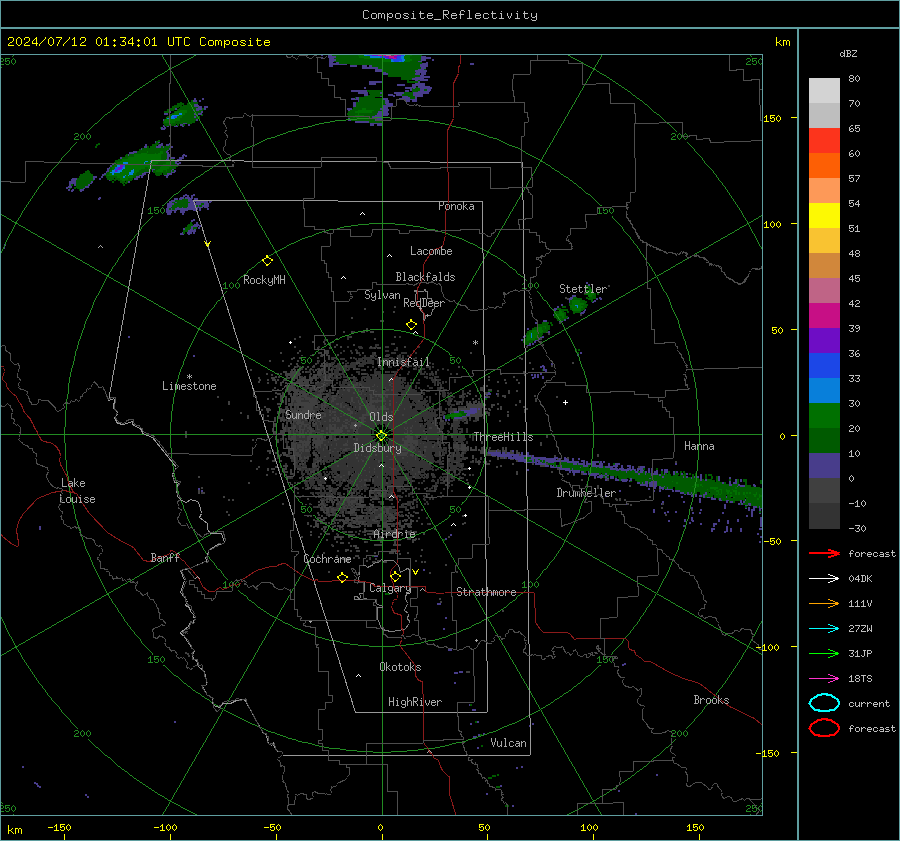Screen dimensions: 900x841
Task: Click the red forecast arrow in the legend
Action: 824,553
